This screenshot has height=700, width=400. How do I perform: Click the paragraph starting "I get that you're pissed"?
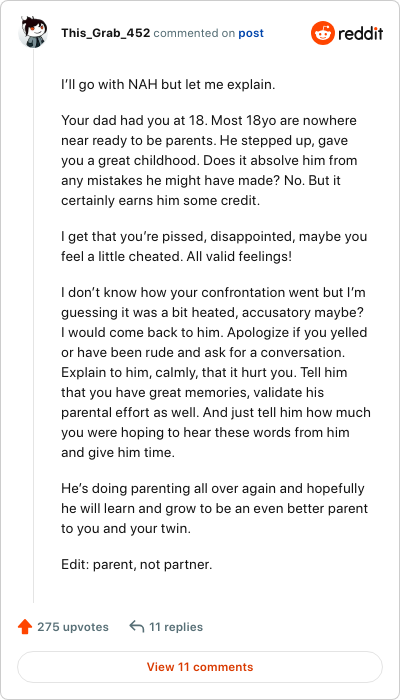pos(214,246)
